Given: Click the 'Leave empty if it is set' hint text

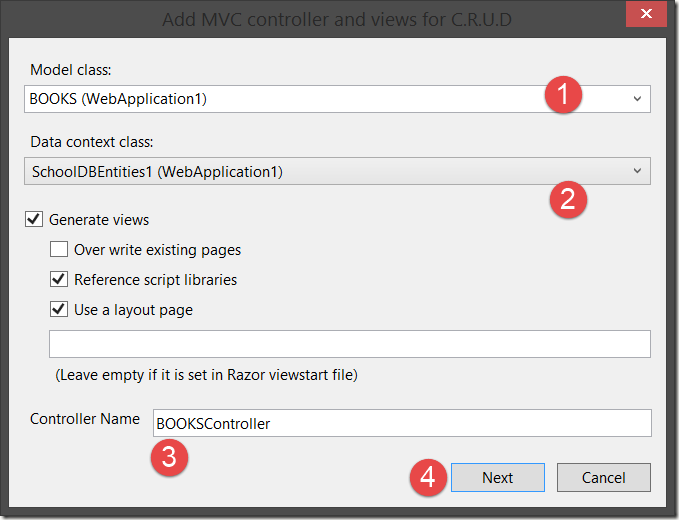Looking at the screenshot, I should coord(206,375).
